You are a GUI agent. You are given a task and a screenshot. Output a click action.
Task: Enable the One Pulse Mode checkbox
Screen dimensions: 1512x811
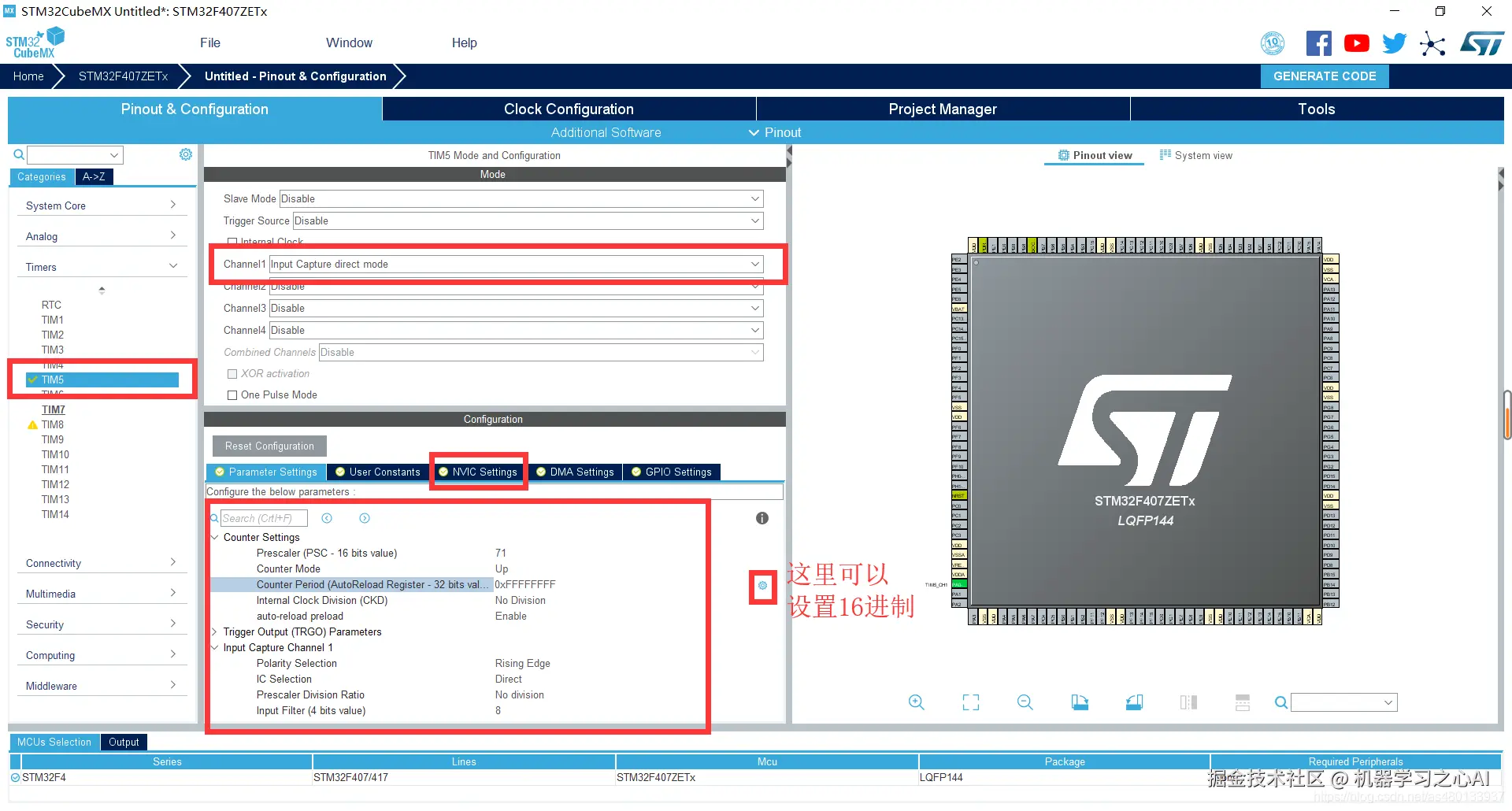(x=232, y=395)
